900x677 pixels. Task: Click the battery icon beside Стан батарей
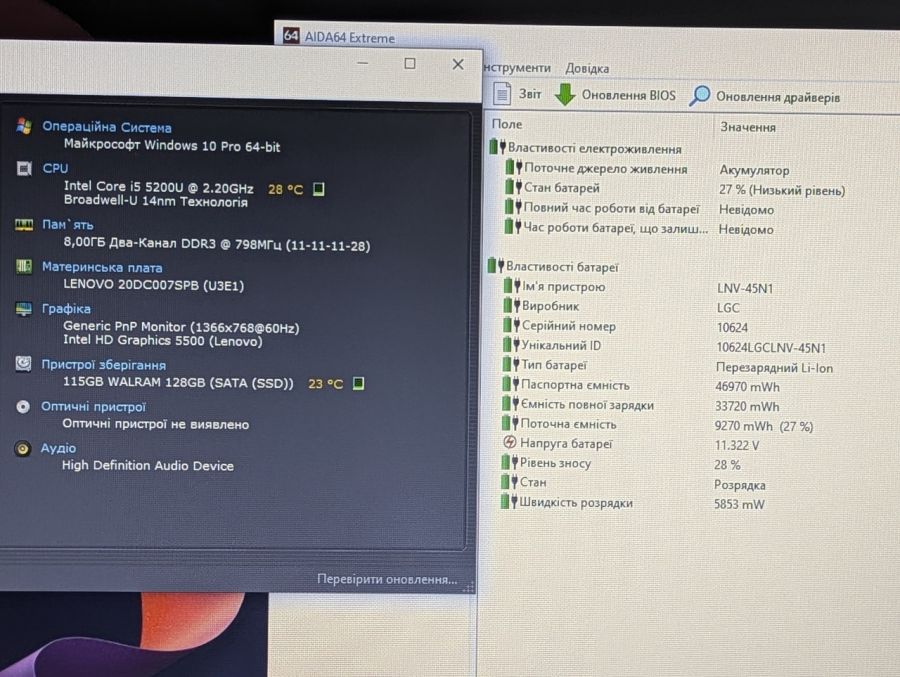click(x=514, y=187)
